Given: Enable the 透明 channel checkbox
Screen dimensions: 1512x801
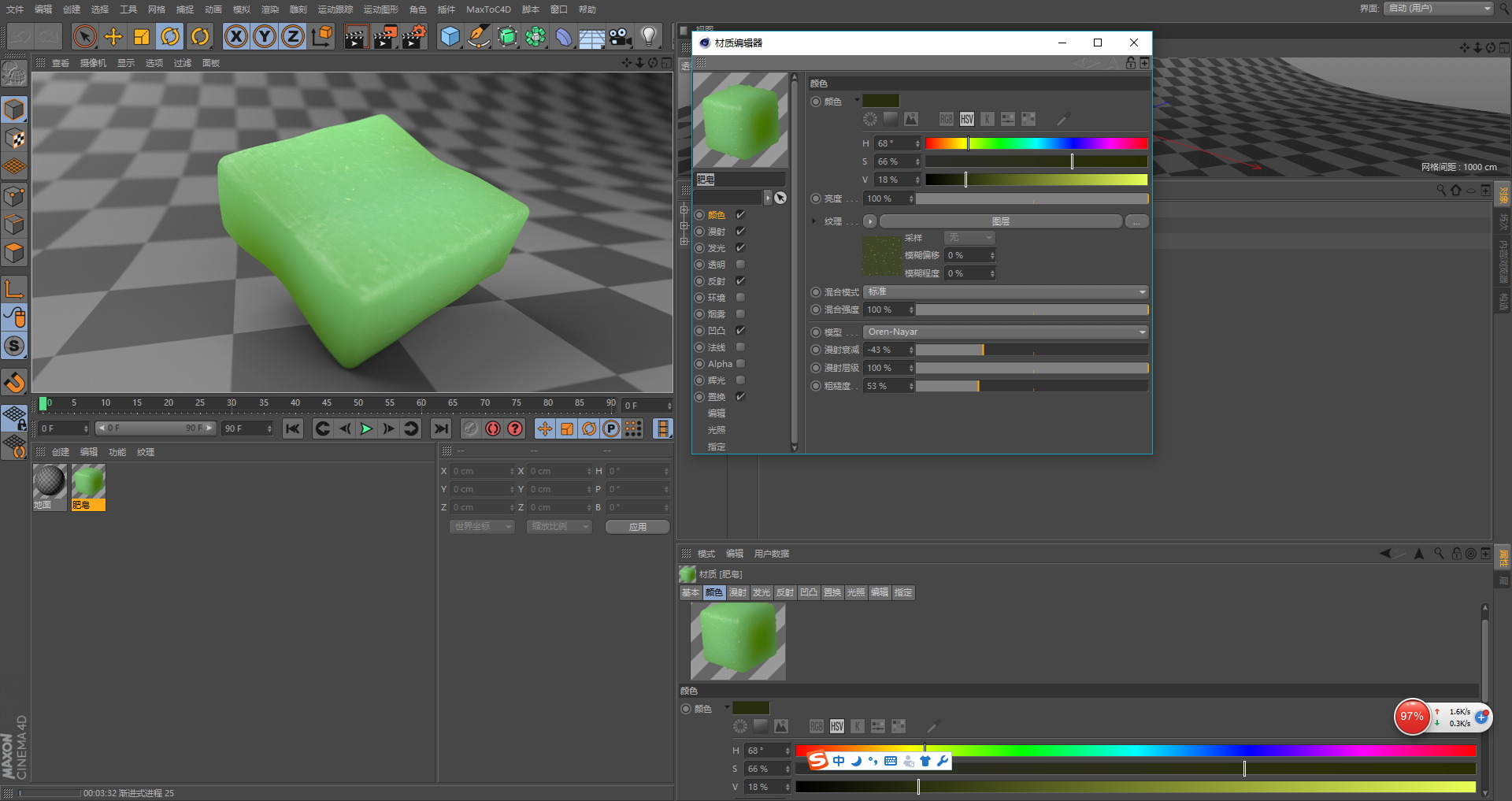Looking at the screenshot, I should click(740, 265).
